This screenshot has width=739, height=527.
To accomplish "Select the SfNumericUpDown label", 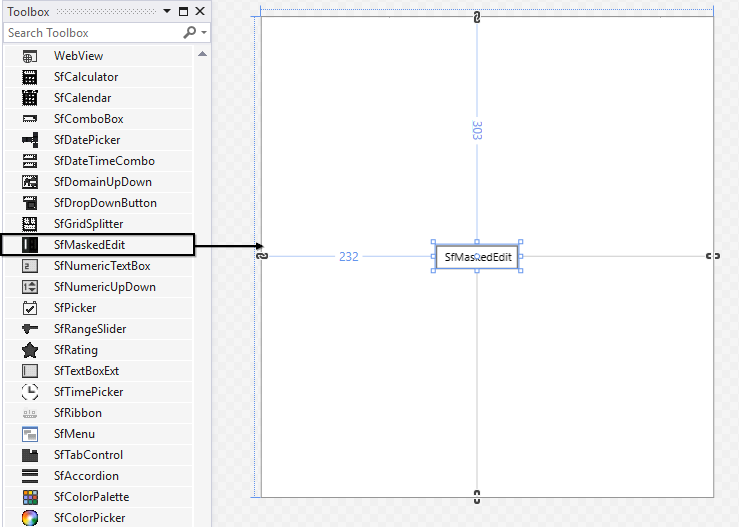I will point(105,287).
